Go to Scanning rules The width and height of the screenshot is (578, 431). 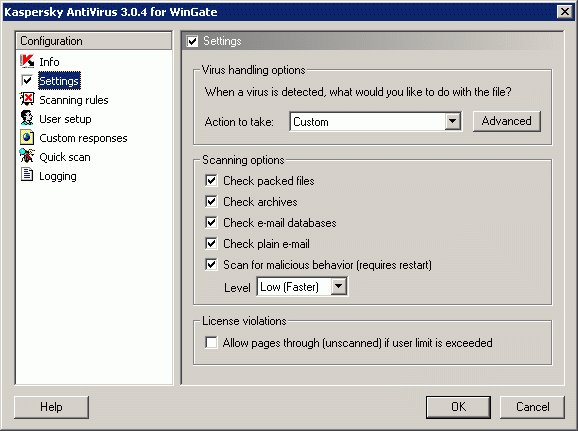(x=74, y=100)
